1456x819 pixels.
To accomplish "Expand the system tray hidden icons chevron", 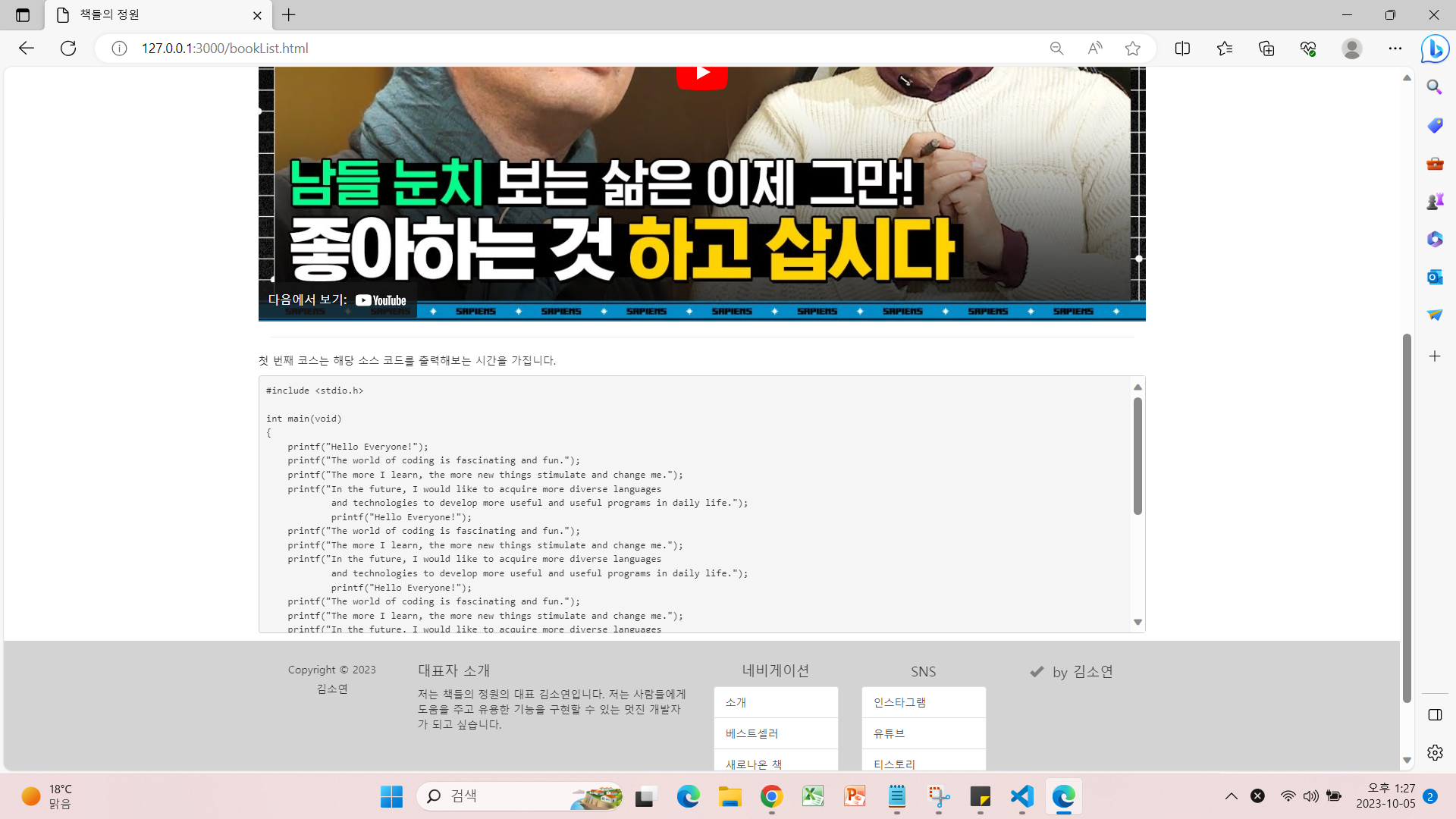I will (x=1231, y=796).
